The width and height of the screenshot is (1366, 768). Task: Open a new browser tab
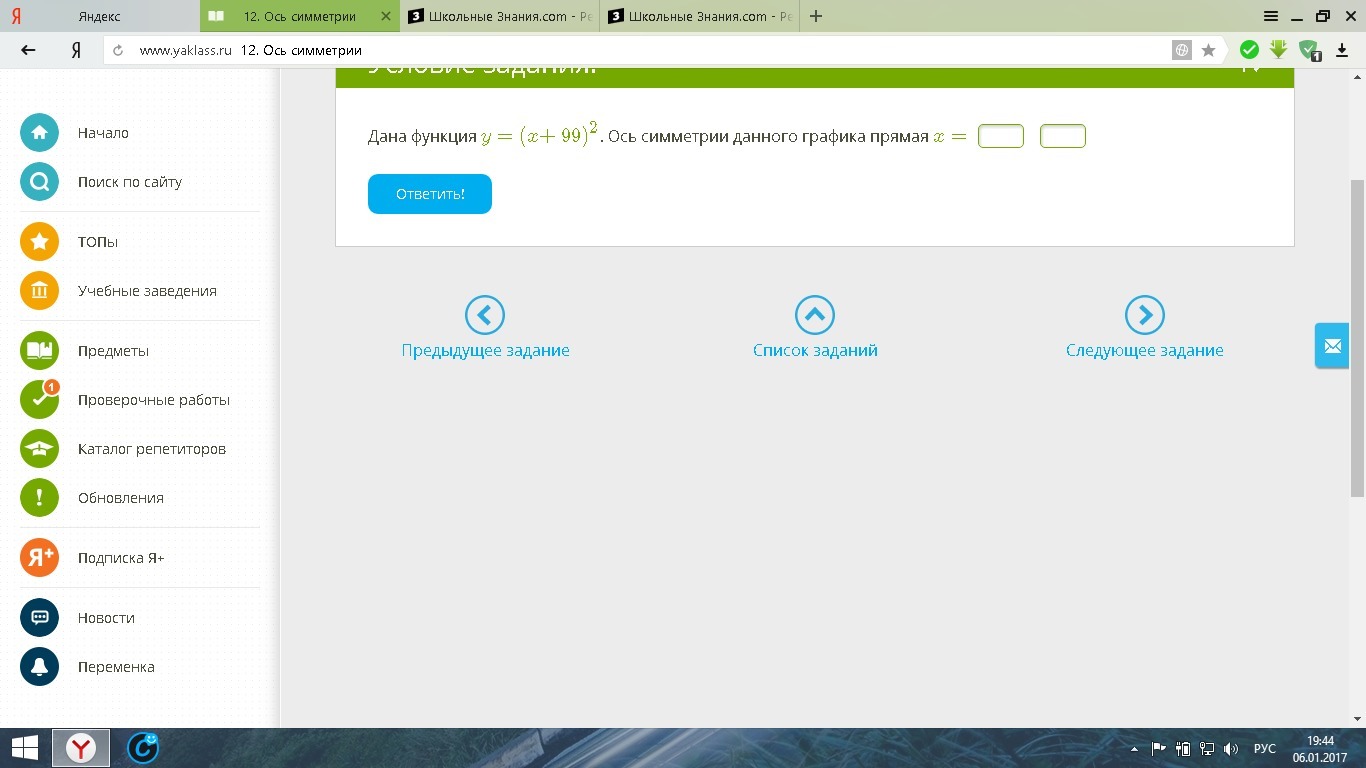(x=816, y=16)
